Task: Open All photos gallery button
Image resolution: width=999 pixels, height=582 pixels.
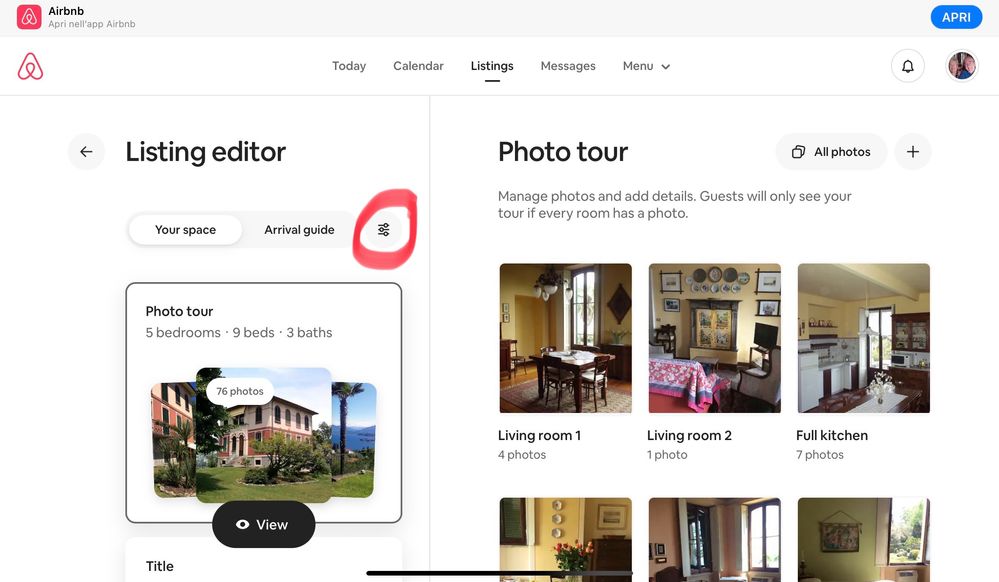Action: (x=831, y=152)
